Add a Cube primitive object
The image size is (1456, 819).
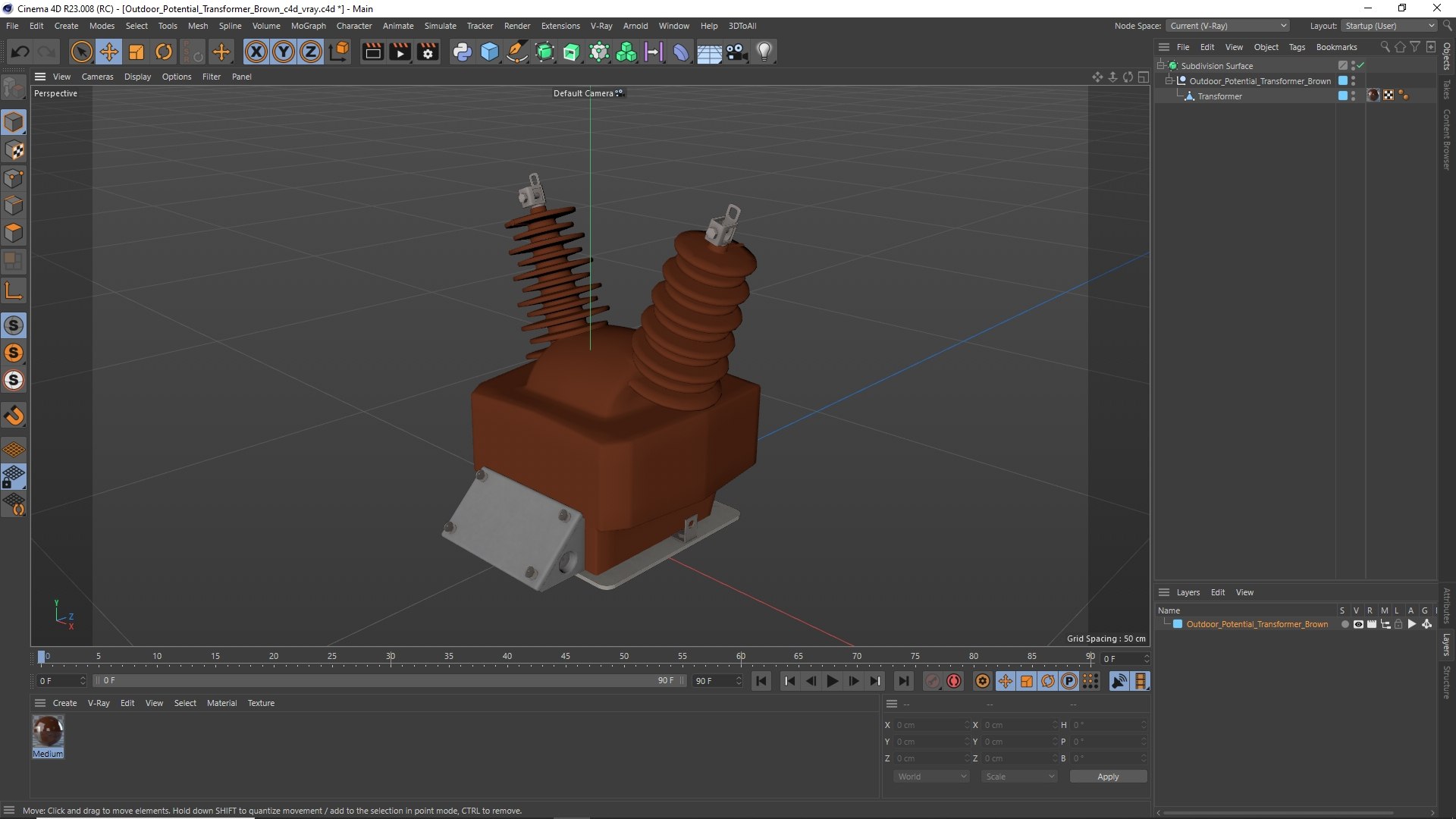click(490, 52)
